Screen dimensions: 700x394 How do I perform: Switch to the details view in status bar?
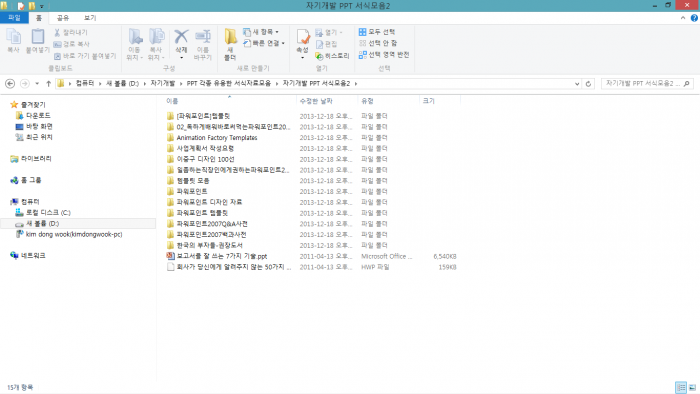click(681, 387)
